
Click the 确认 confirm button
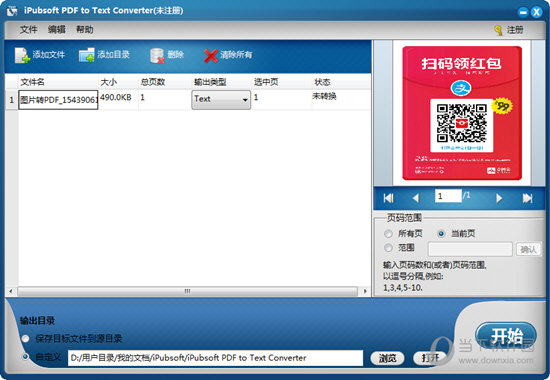528,249
